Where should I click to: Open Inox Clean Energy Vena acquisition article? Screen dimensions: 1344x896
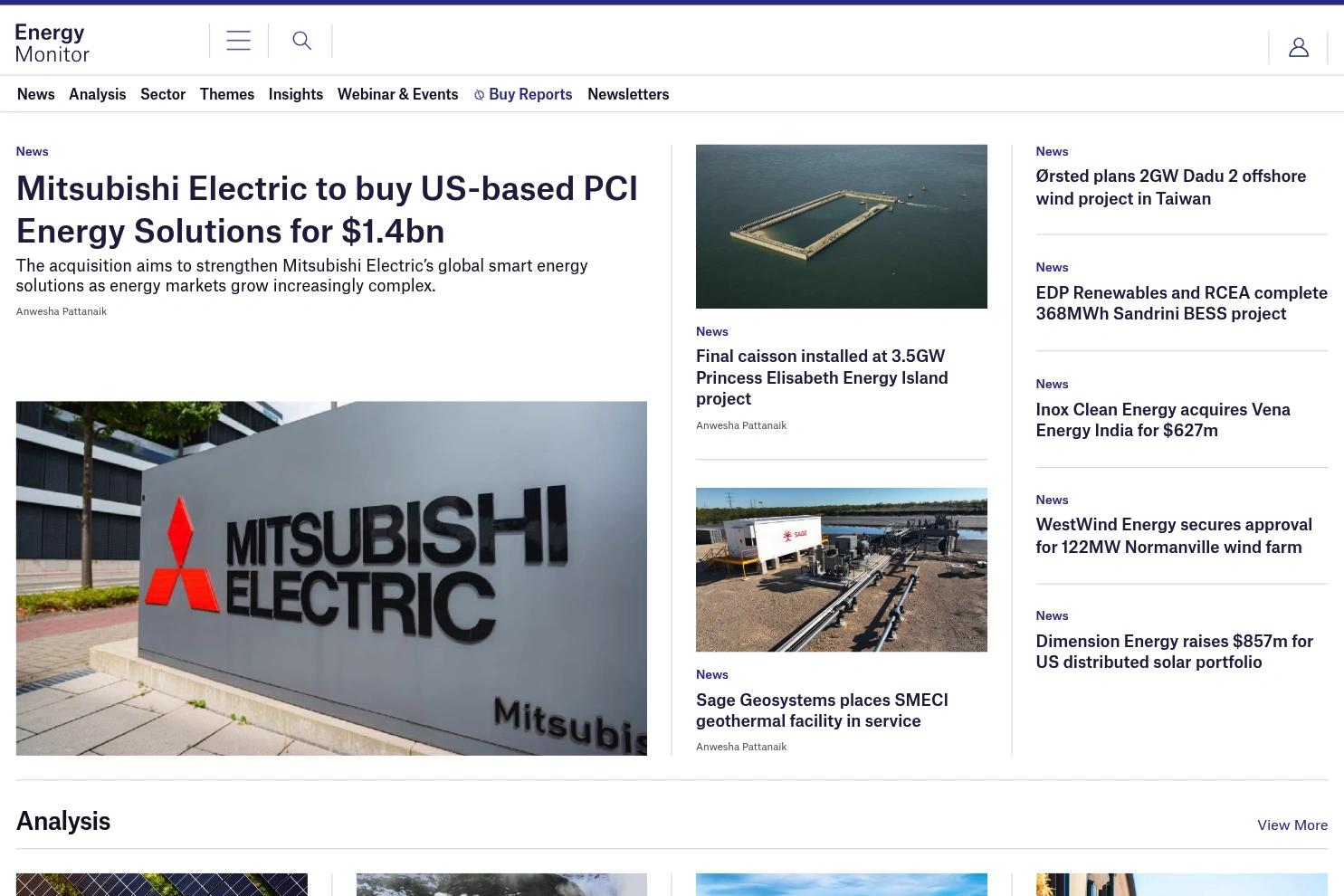tap(1163, 420)
